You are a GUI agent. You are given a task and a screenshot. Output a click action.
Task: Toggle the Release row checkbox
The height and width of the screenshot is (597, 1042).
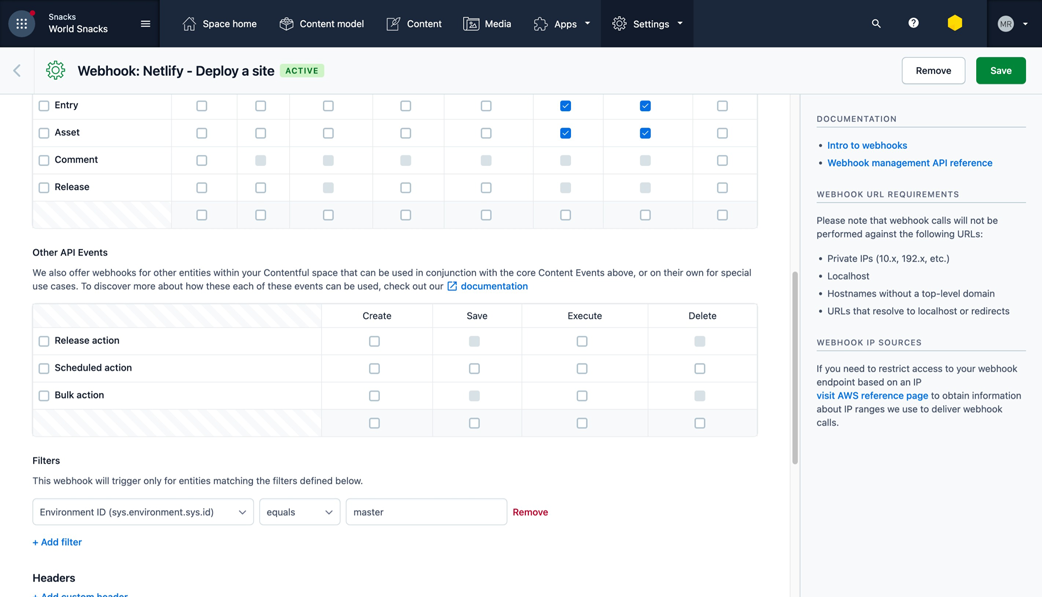(44, 187)
